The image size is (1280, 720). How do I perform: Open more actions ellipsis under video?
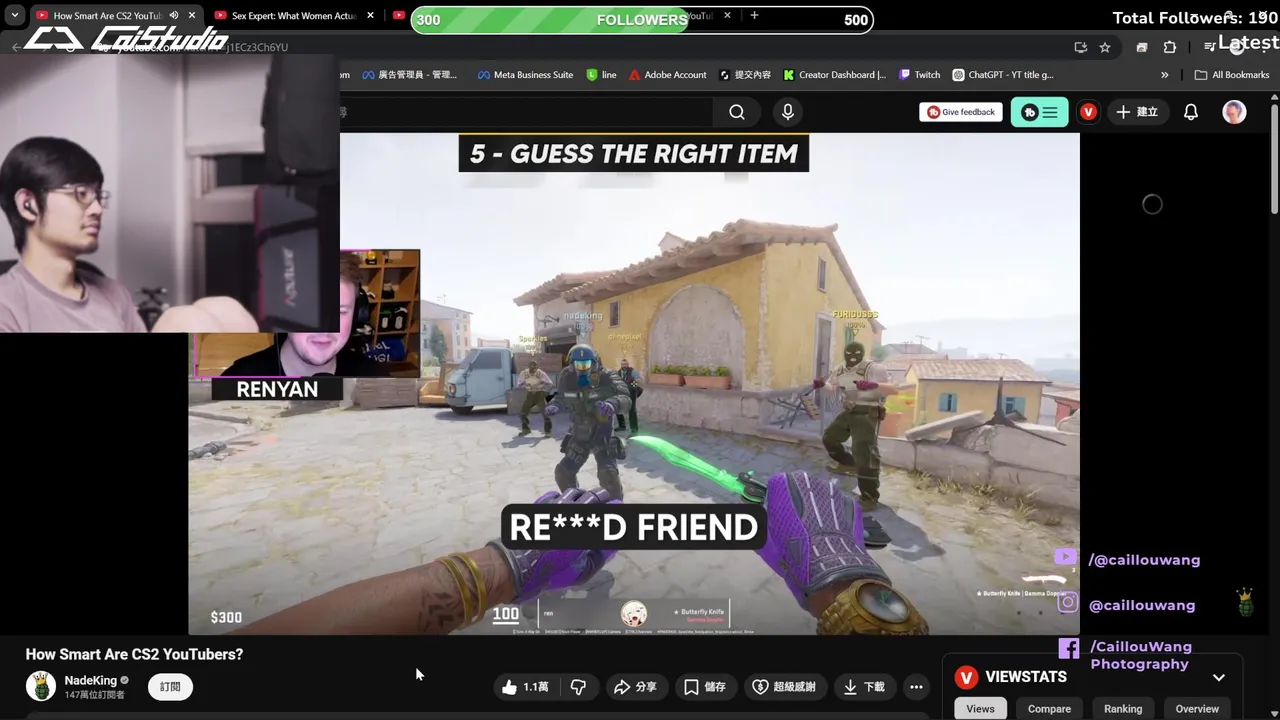pos(916,687)
